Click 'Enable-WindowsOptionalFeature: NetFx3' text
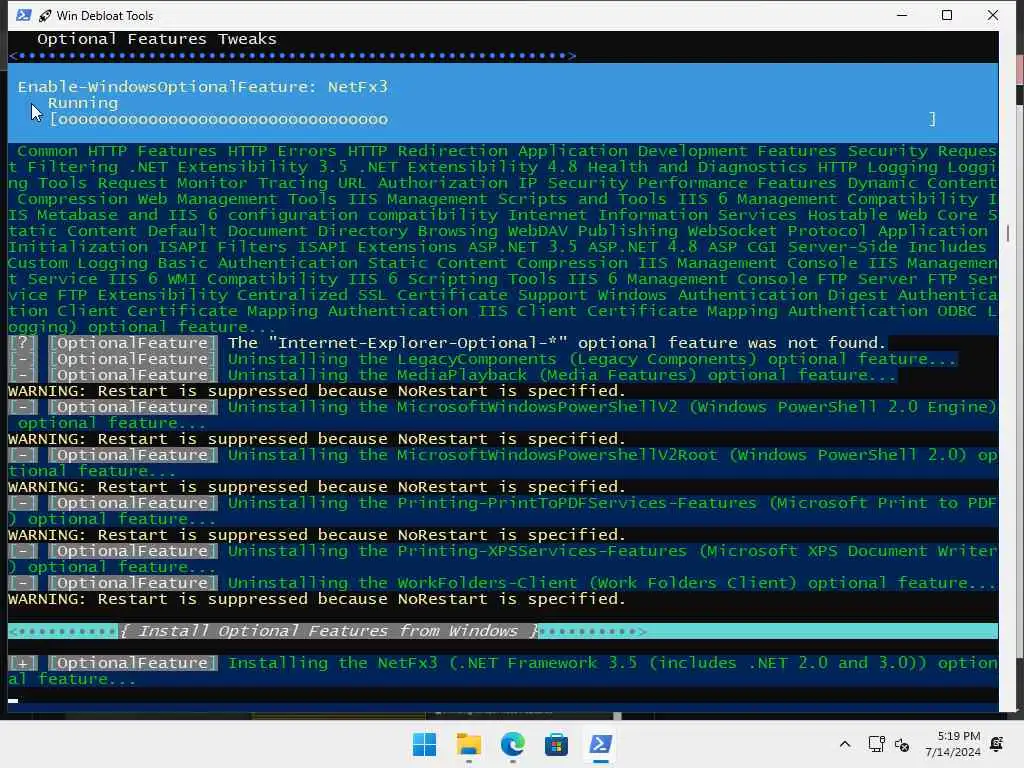 [x=202, y=87]
